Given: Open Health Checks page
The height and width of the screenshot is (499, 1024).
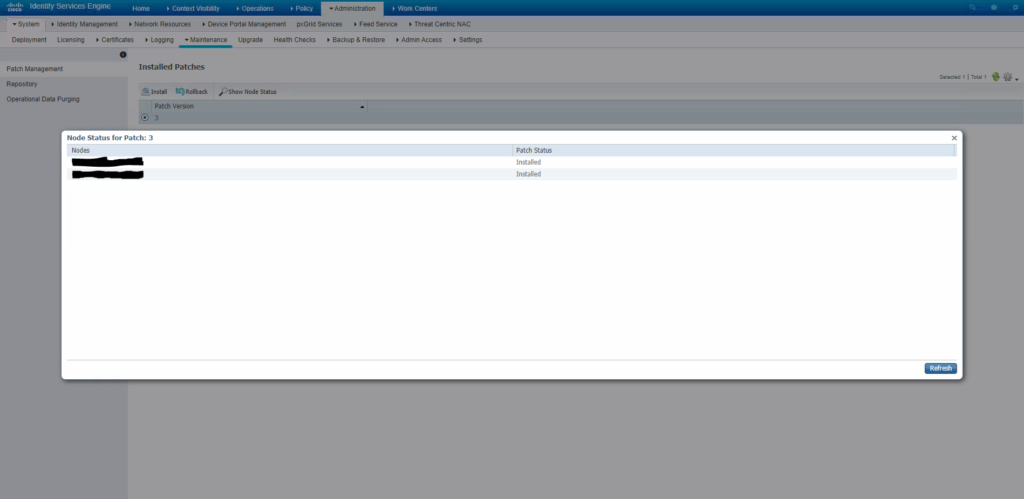Looking at the screenshot, I should coord(295,40).
